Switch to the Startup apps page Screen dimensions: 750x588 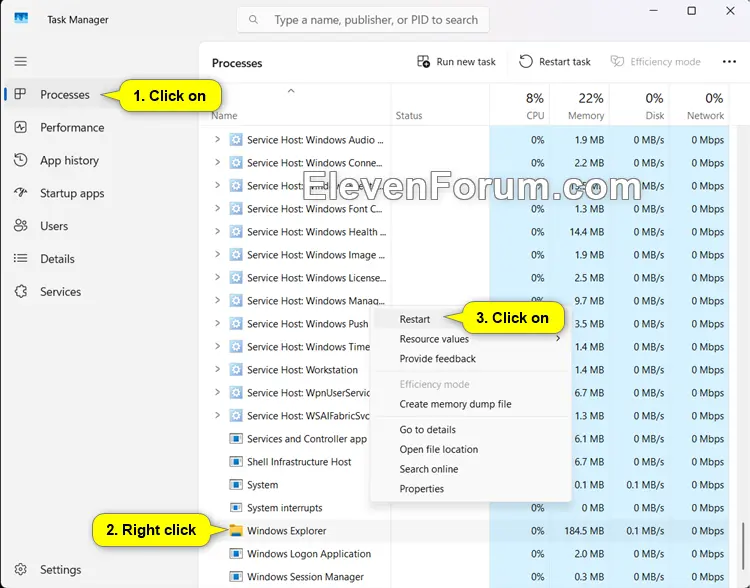pyautogui.click(x=72, y=193)
